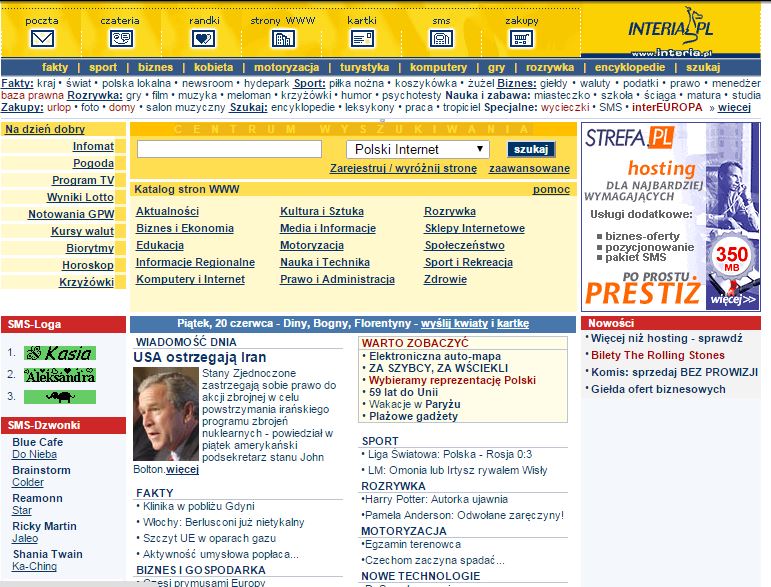Open the zakupy shopping cart icon
The width and height of the screenshot is (771, 587).
click(521, 39)
